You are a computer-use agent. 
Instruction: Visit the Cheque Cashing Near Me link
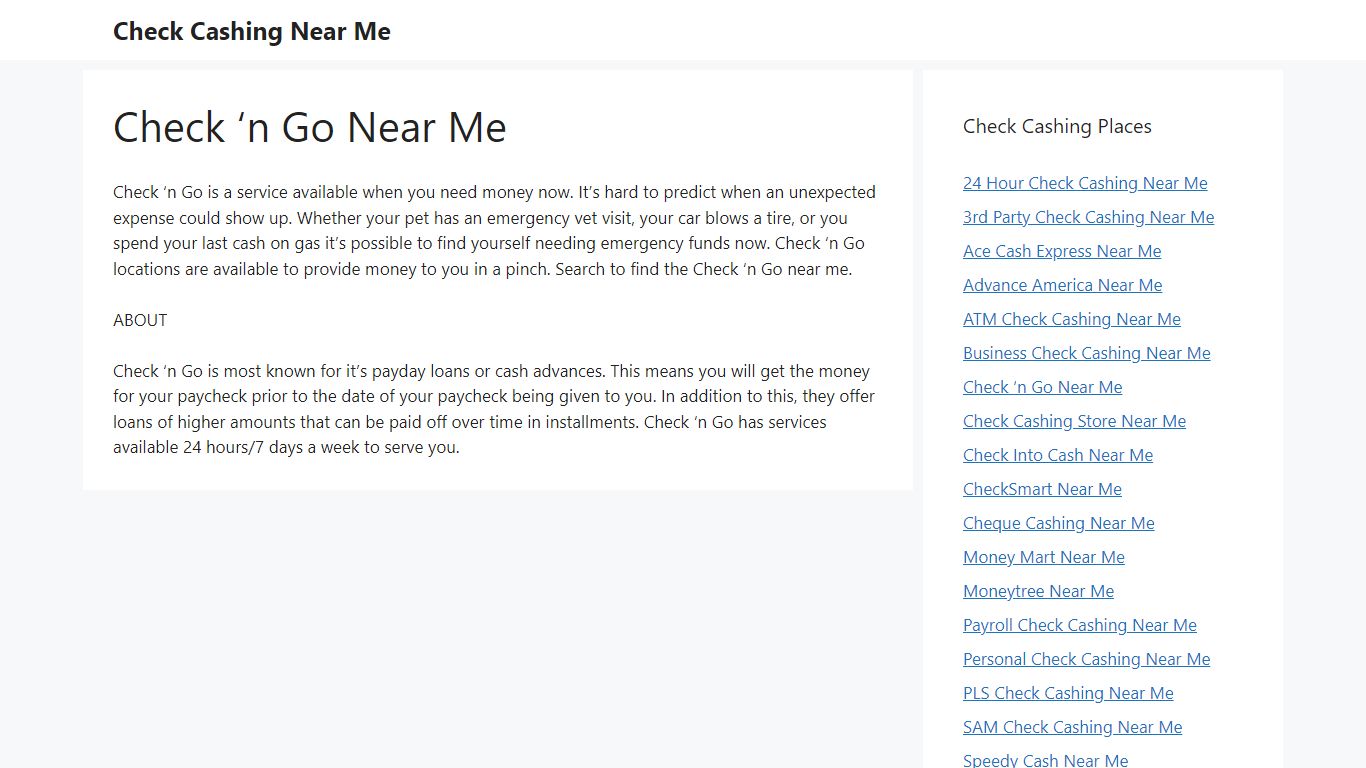pos(1059,523)
